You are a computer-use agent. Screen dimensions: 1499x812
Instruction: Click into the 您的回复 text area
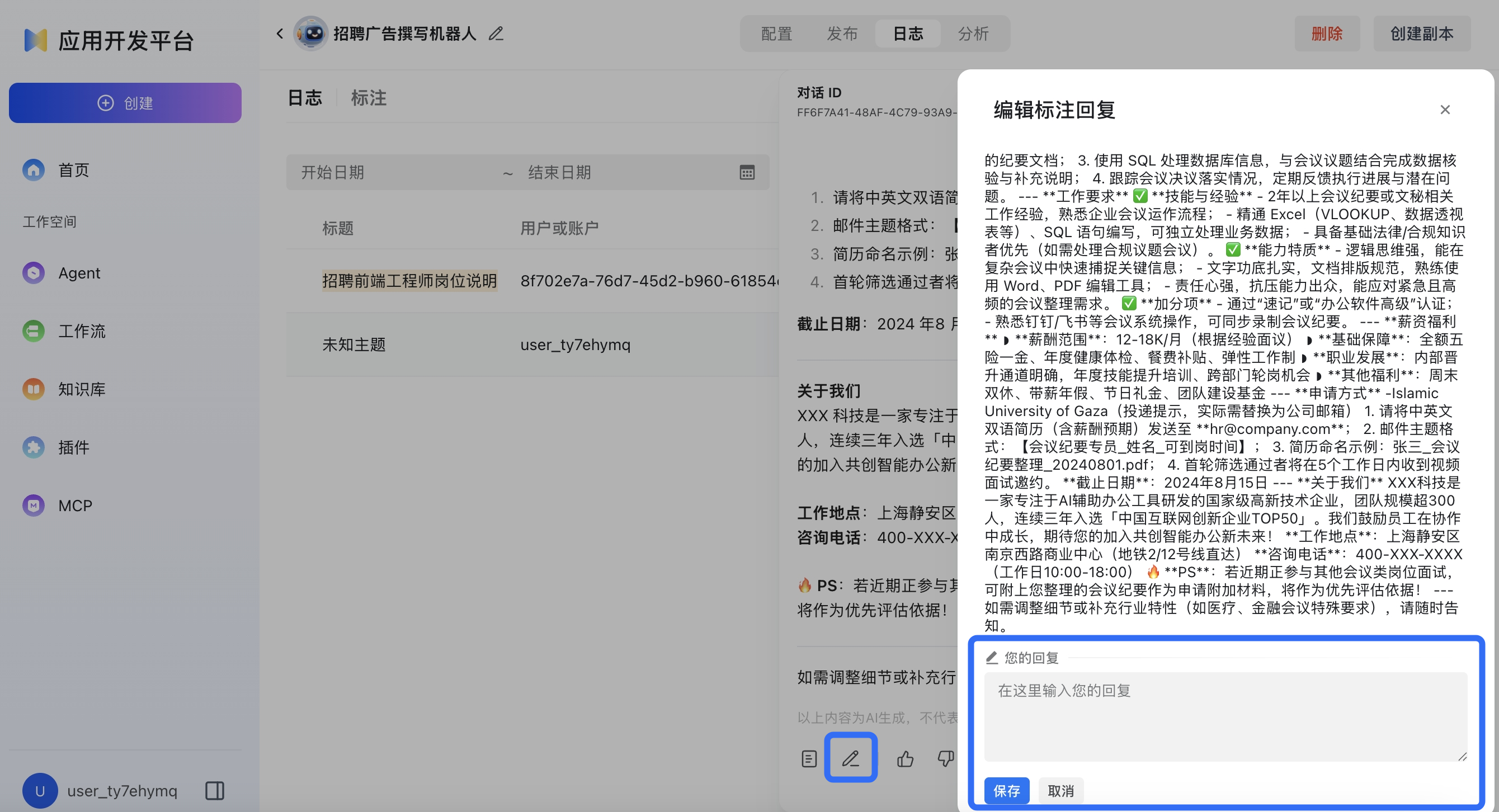pos(1225,716)
